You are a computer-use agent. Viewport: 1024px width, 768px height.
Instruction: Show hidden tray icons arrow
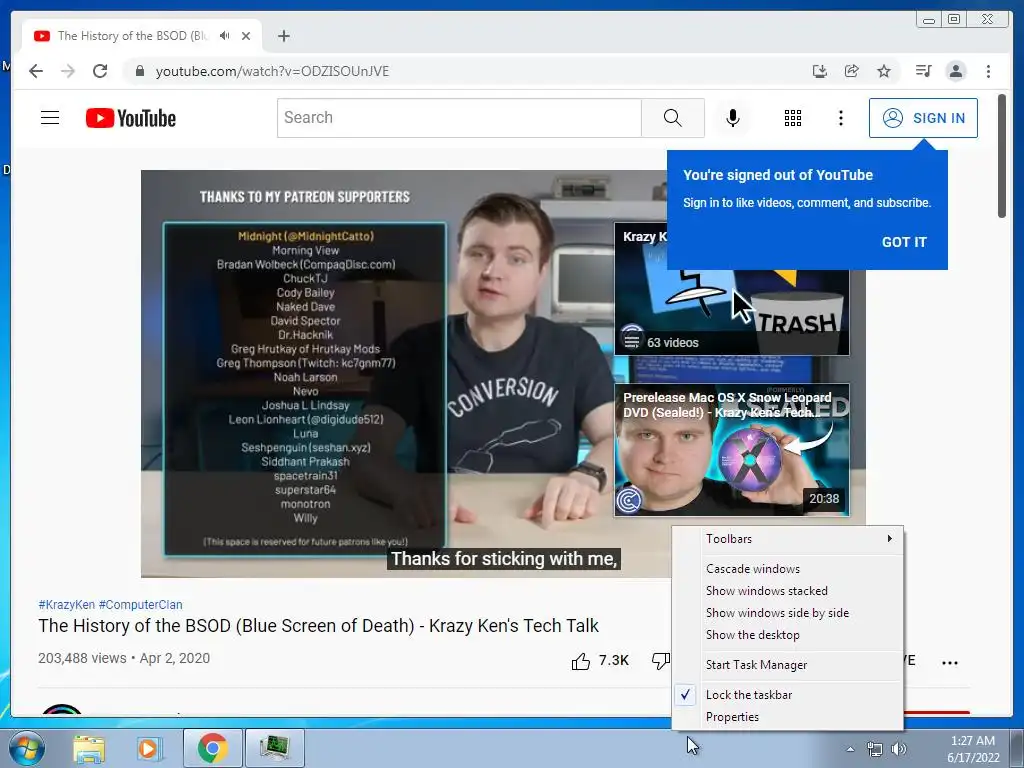tap(850, 749)
